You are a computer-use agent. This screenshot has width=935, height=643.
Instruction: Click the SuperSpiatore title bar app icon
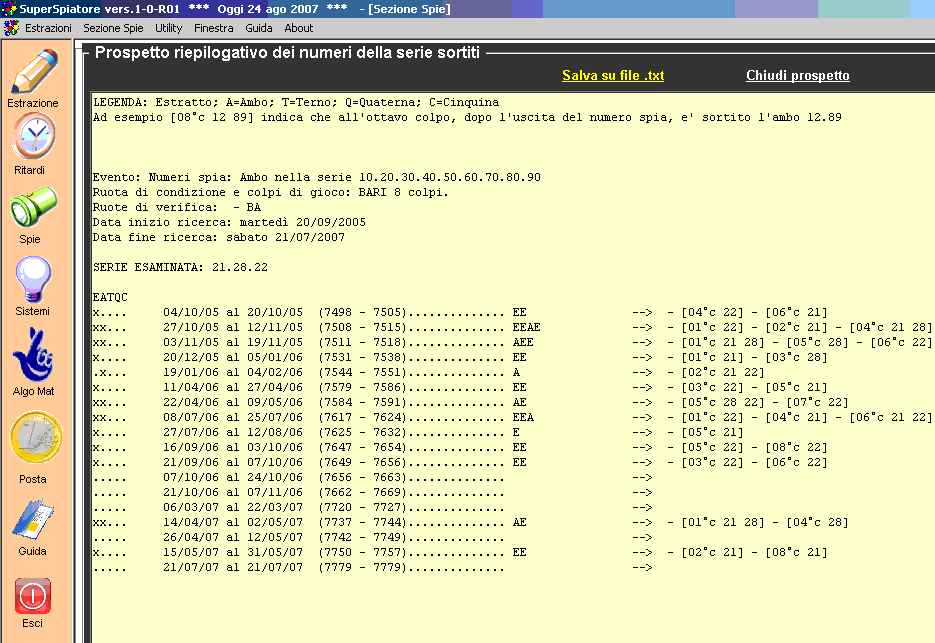pyautogui.click(x=9, y=9)
